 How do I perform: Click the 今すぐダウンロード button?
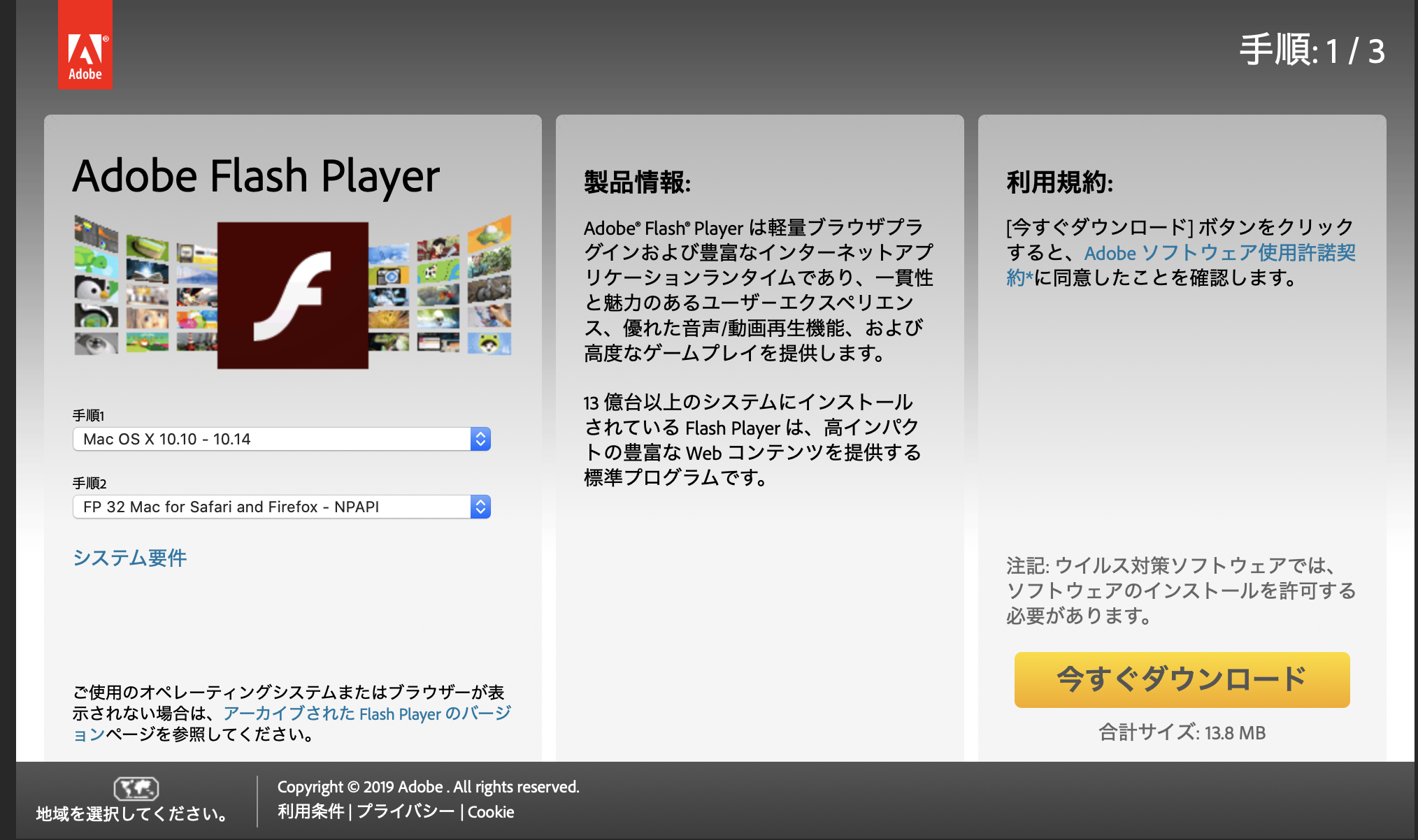click(1182, 679)
